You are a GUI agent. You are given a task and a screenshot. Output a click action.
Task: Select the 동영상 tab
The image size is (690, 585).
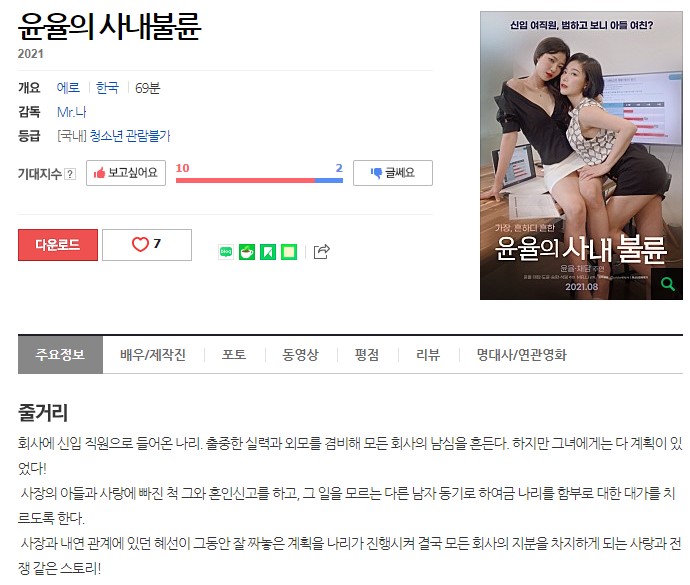tap(301, 355)
